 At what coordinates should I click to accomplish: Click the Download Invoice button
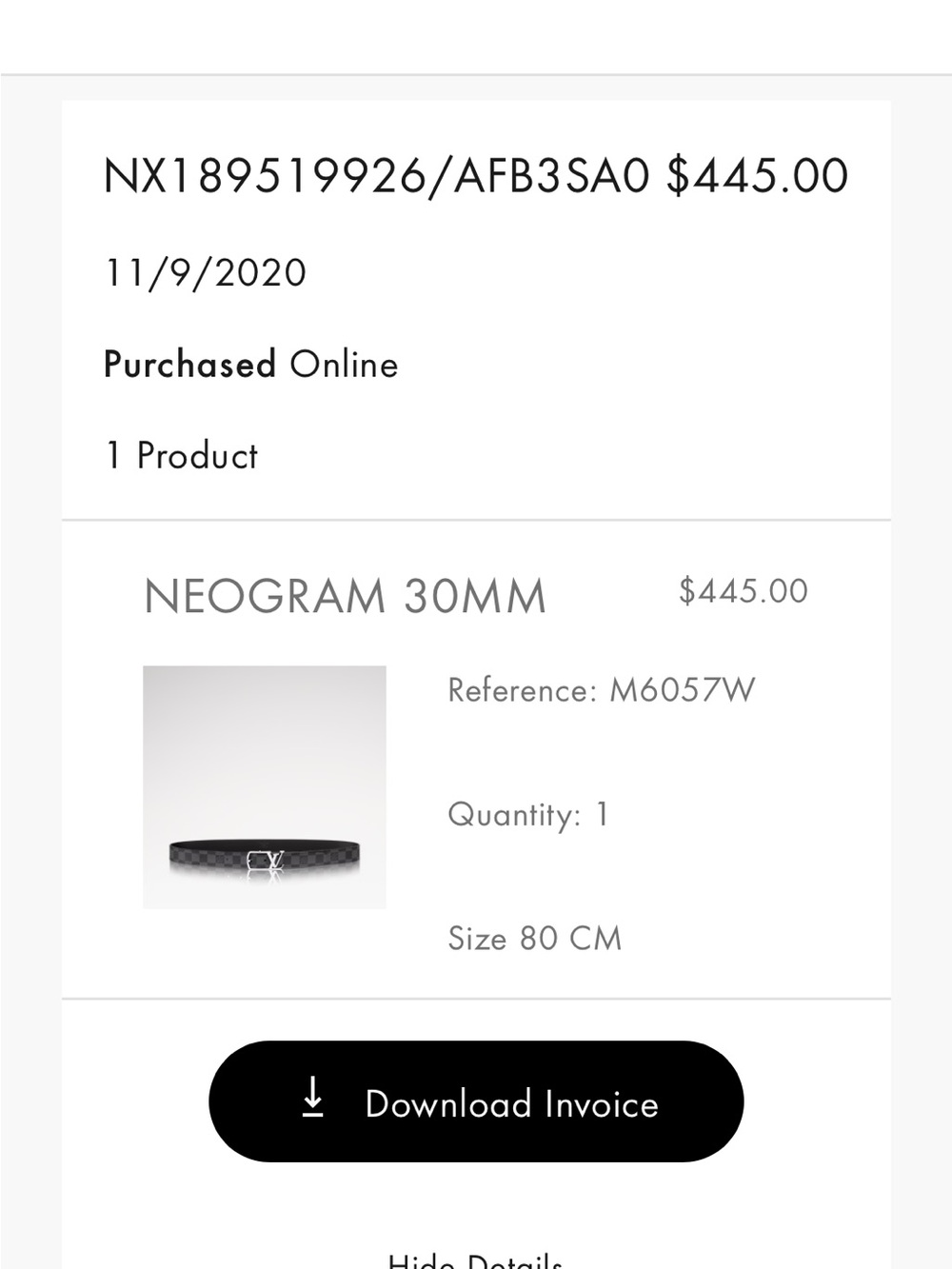tap(476, 1101)
